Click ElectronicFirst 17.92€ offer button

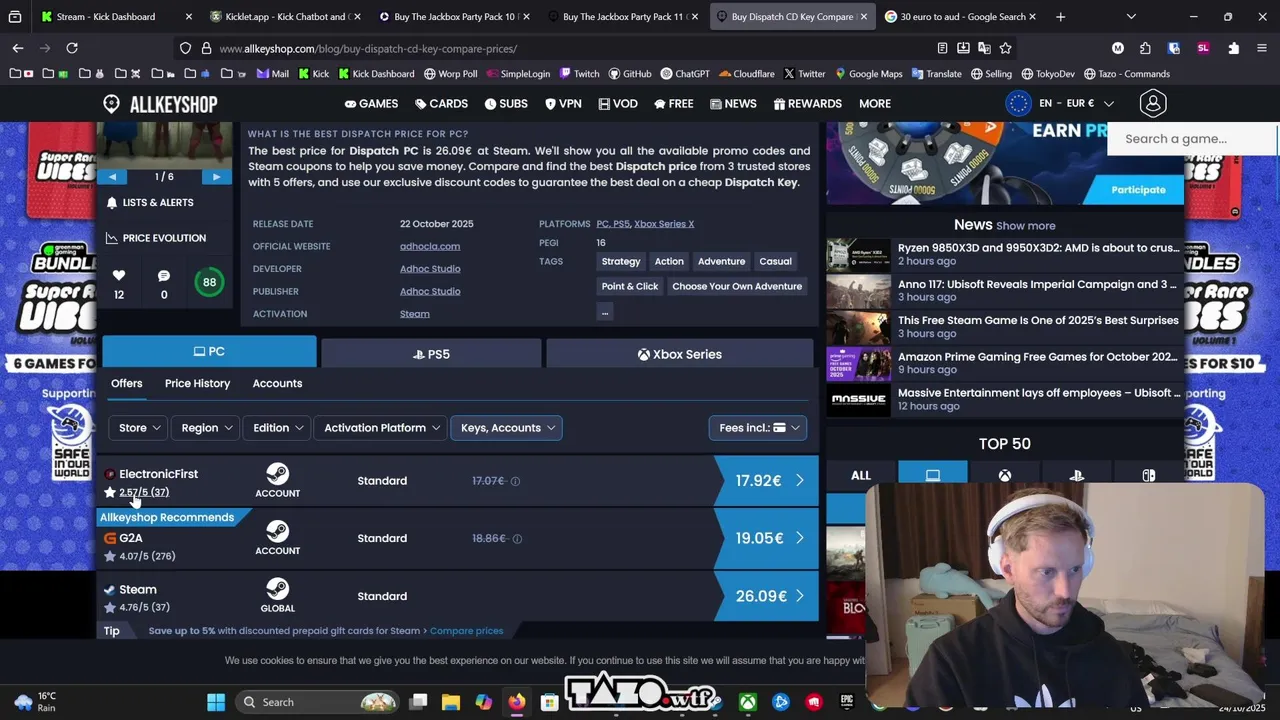767,481
